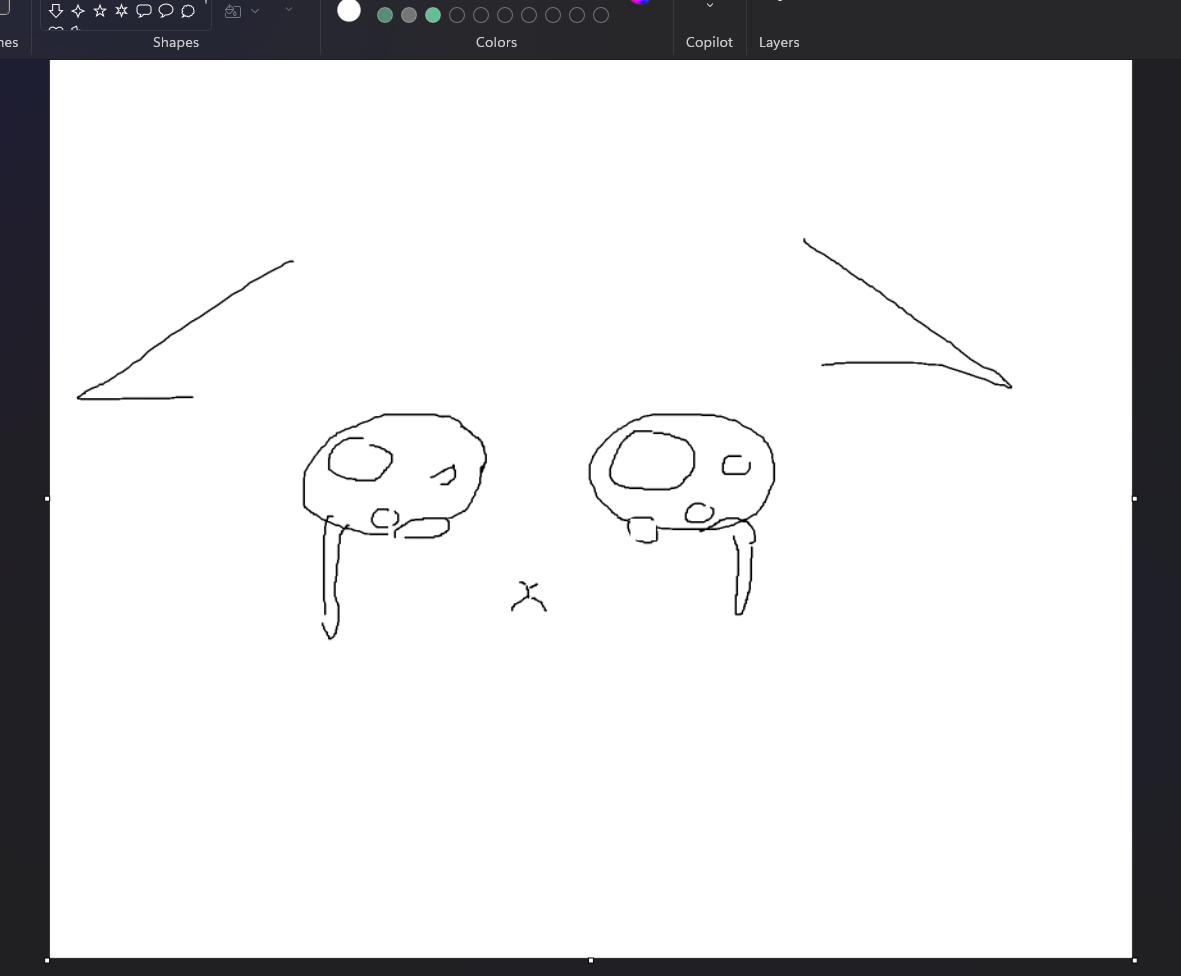Click the shape fill bucket icon
Viewport: 1181px width, 976px height.
click(233, 11)
